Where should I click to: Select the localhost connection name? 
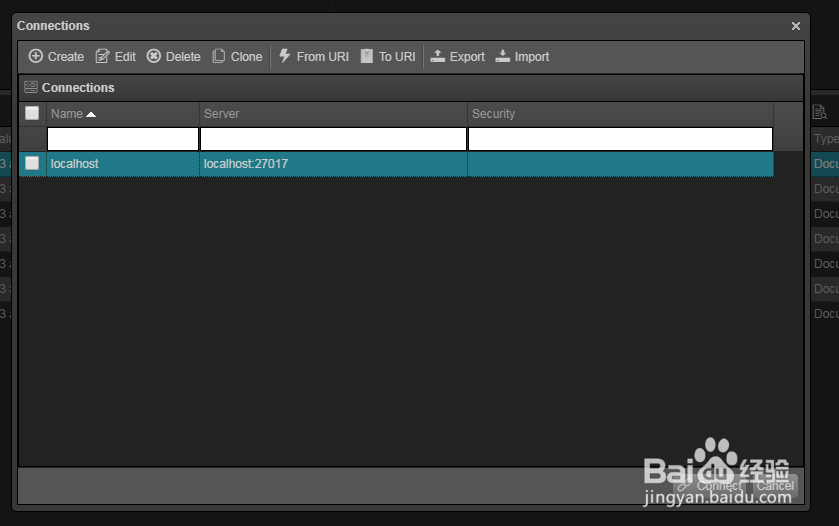pyautogui.click(x=74, y=164)
